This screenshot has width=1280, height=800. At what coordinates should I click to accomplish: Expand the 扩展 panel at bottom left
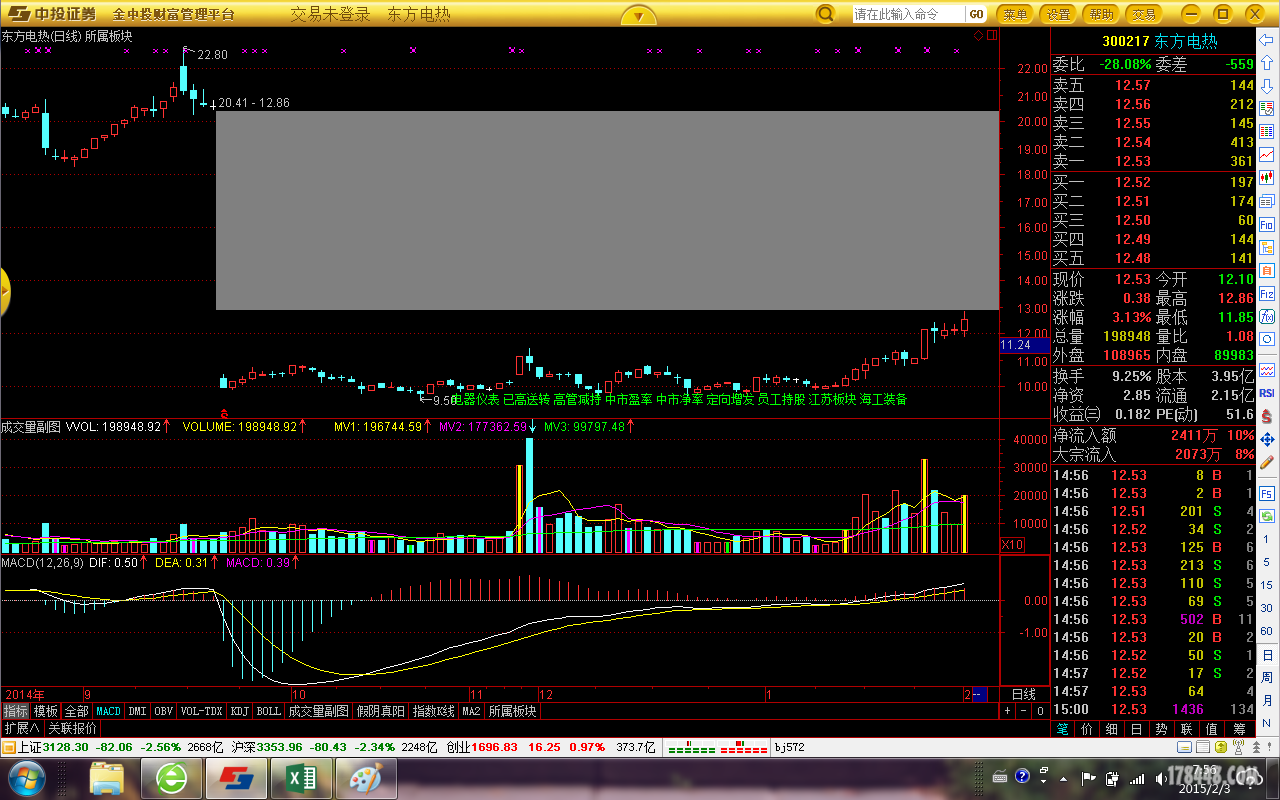pos(22,728)
